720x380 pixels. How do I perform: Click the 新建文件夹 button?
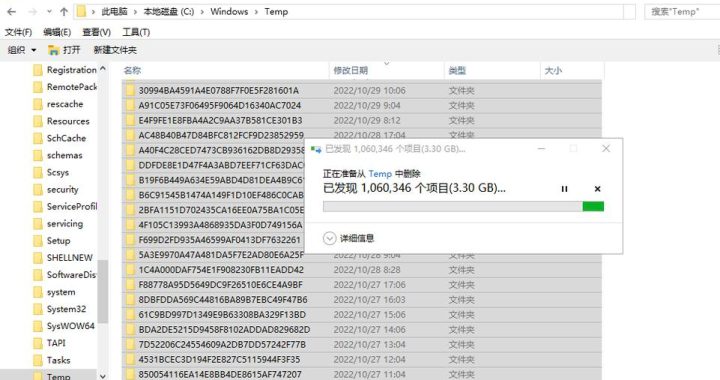pyautogui.click(x=115, y=50)
